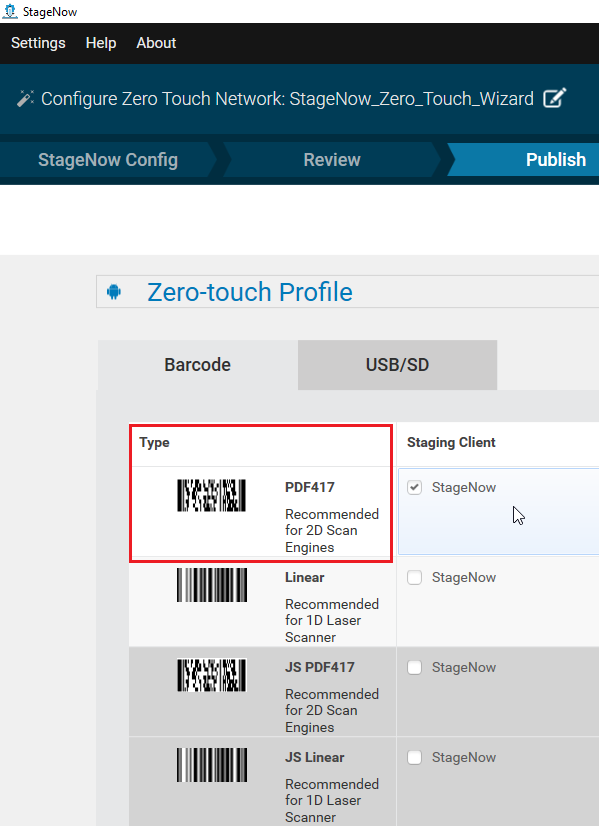Screen dimensions: 599x826
Task: Click the Zero-touch Profile heading
Action: pos(250,292)
